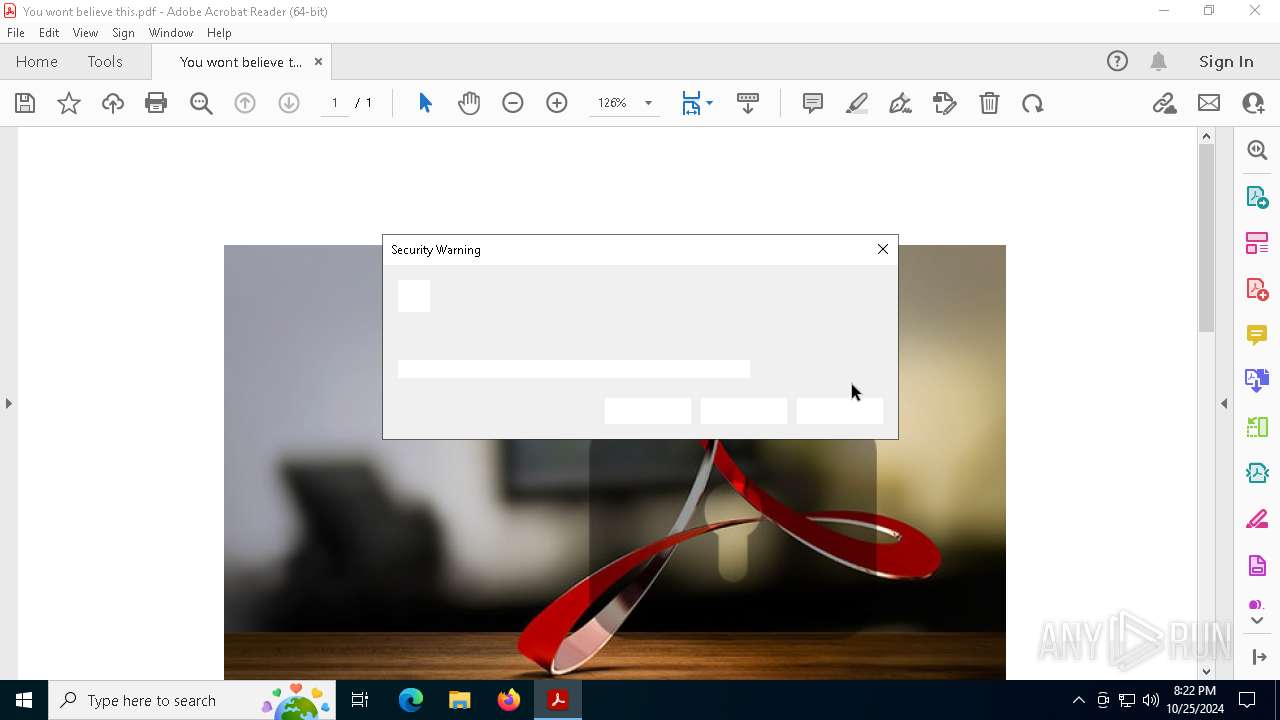This screenshot has width=1280, height=720.
Task: Open the Windows Start menu
Action: point(24,700)
